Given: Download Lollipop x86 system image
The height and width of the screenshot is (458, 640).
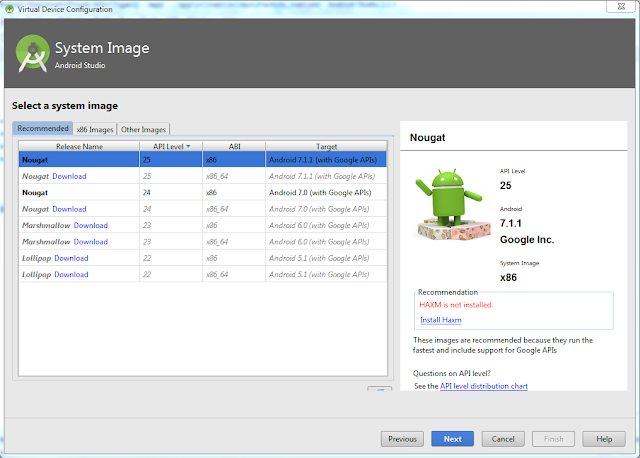Looking at the screenshot, I should [x=71, y=258].
